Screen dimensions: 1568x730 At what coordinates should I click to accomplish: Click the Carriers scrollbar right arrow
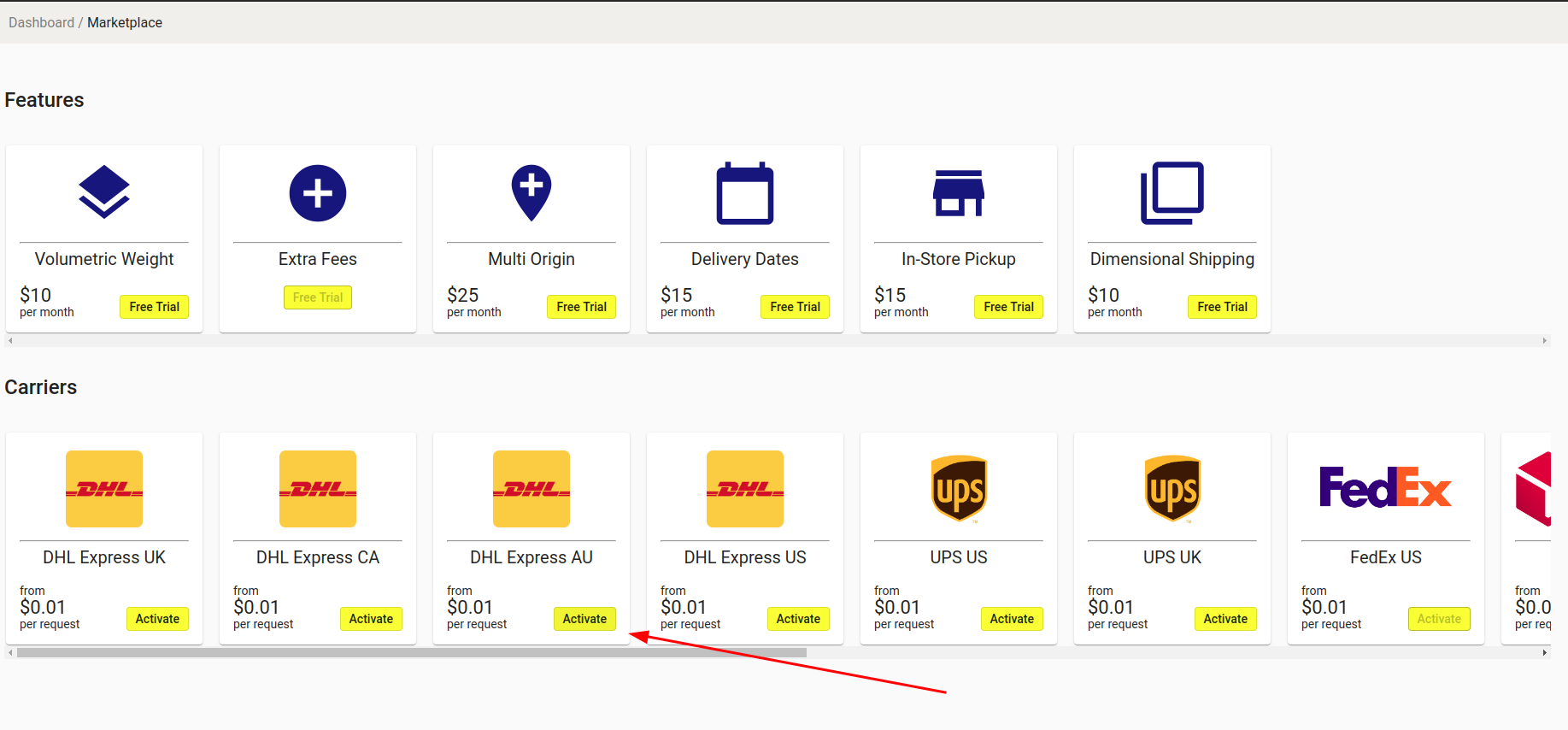point(1545,653)
